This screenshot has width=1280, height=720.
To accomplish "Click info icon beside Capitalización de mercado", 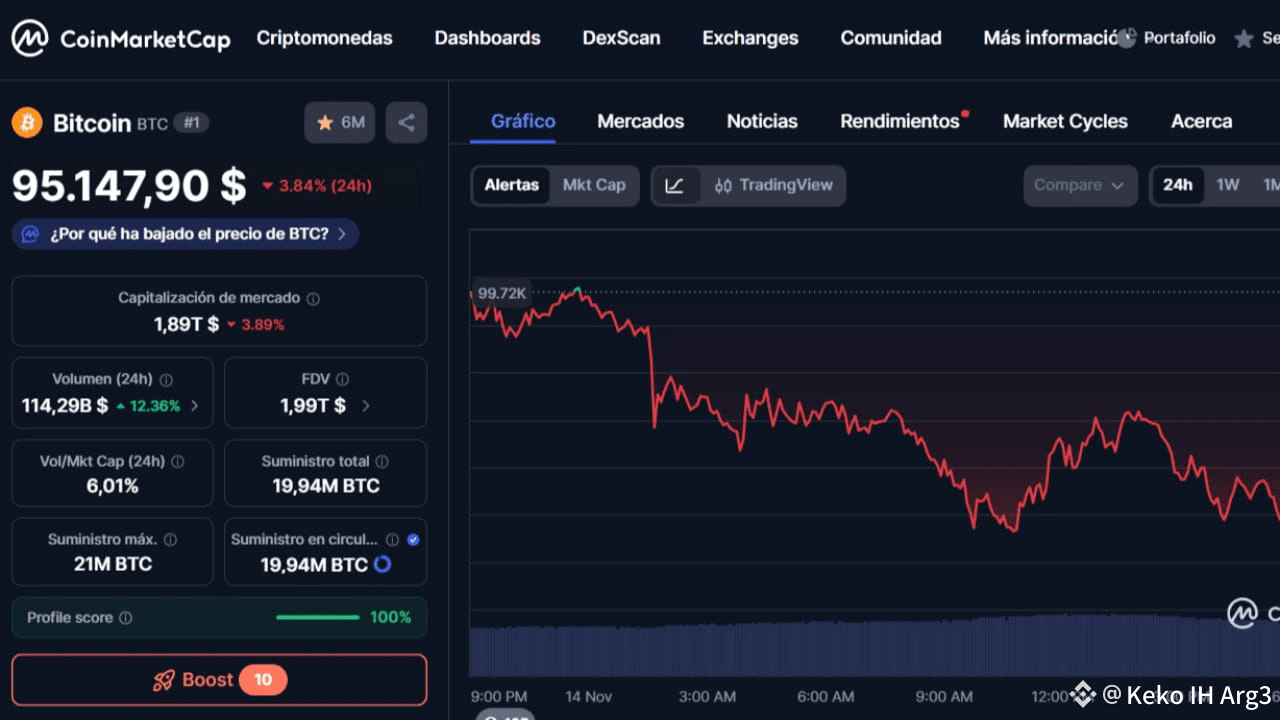I will coord(313,298).
